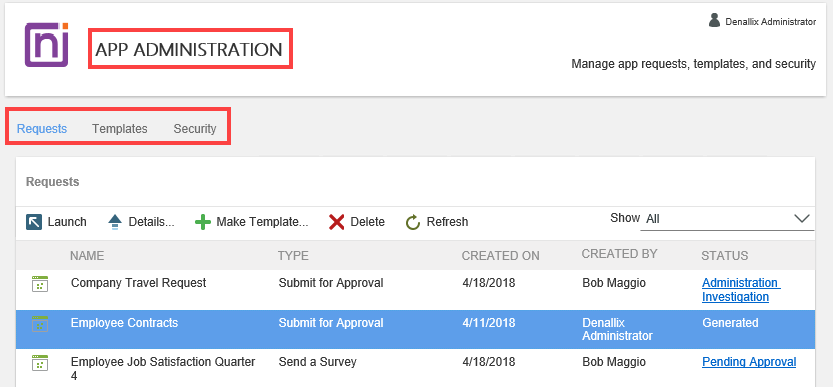The image size is (833, 387).
Task: Select the Company Travel Request row name
Action: click(x=139, y=283)
